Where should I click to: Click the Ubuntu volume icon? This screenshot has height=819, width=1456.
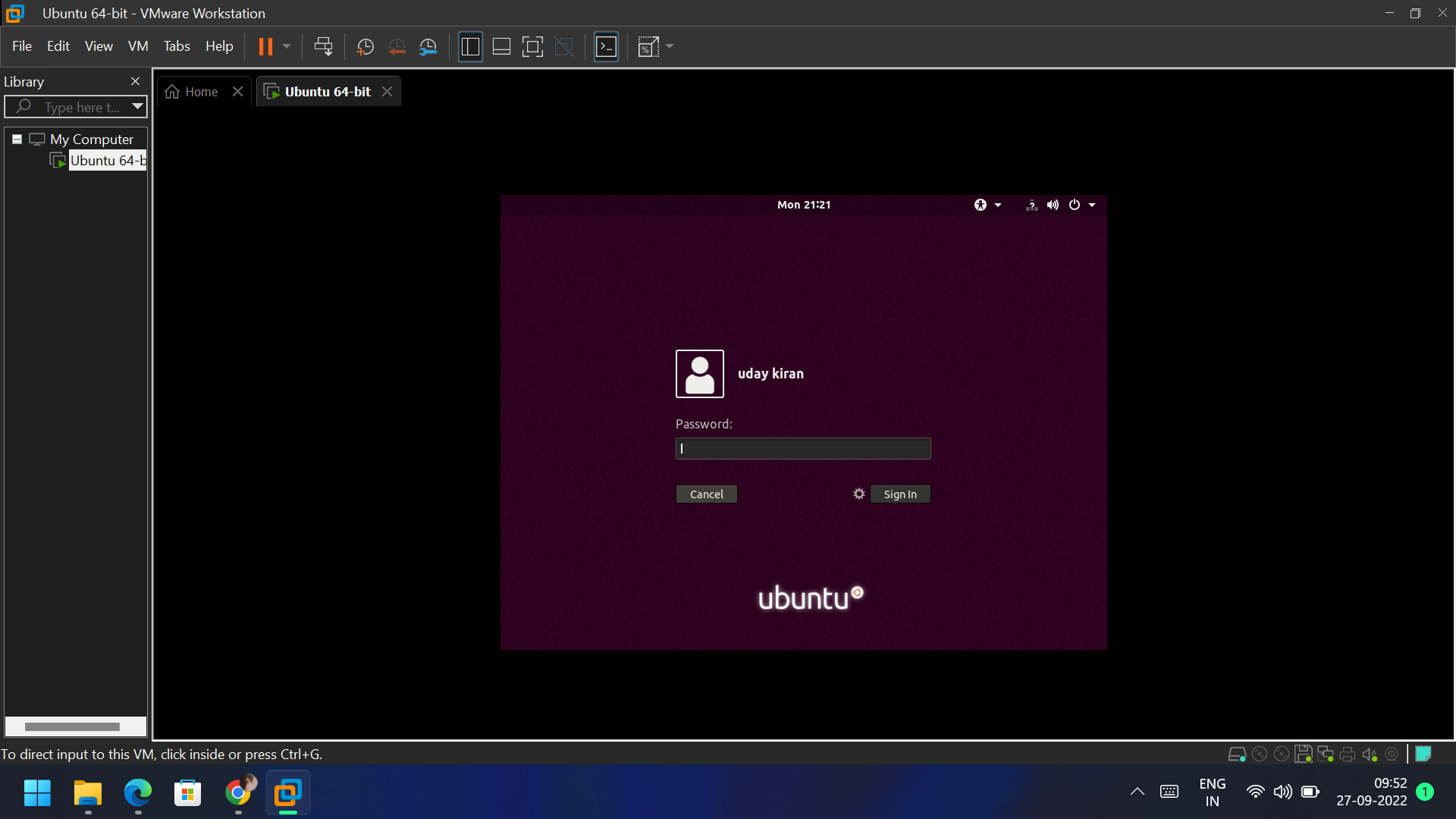[1053, 205]
